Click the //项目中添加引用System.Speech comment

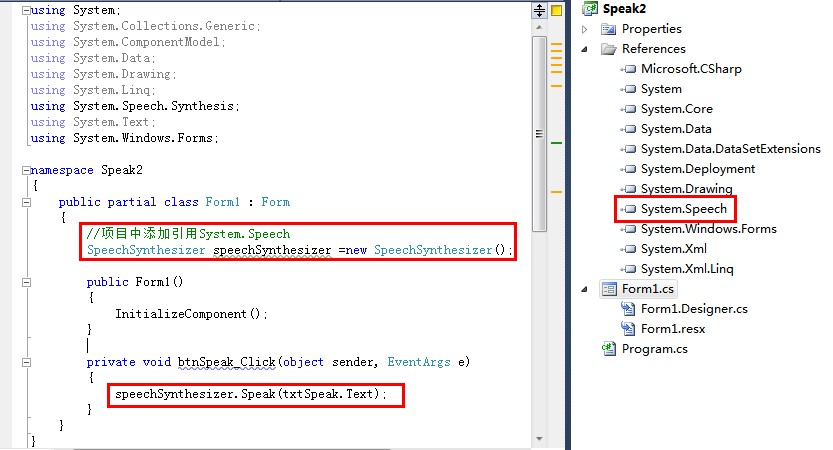189,234
